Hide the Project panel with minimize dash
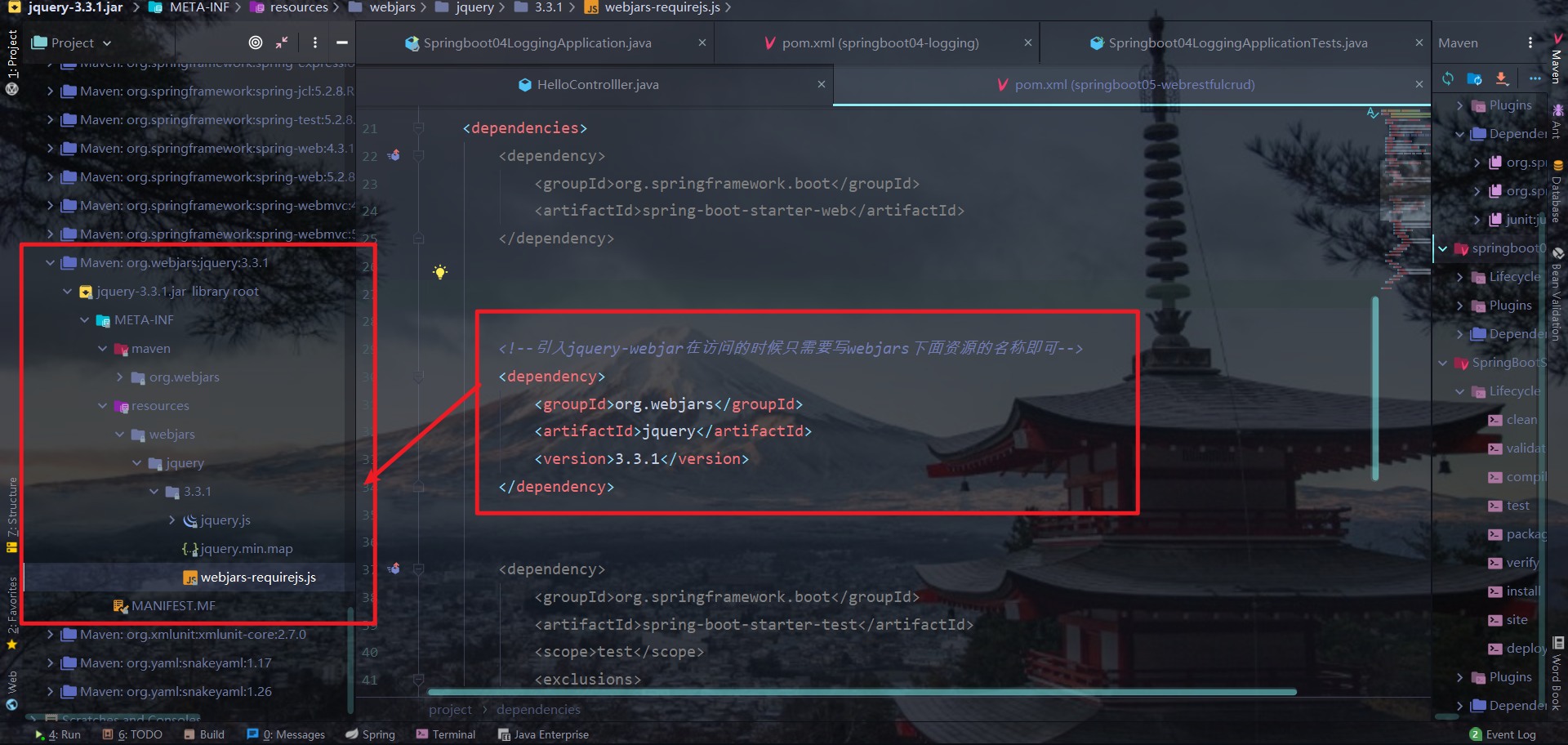Viewport: 1568px width, 745px height. 342,42
